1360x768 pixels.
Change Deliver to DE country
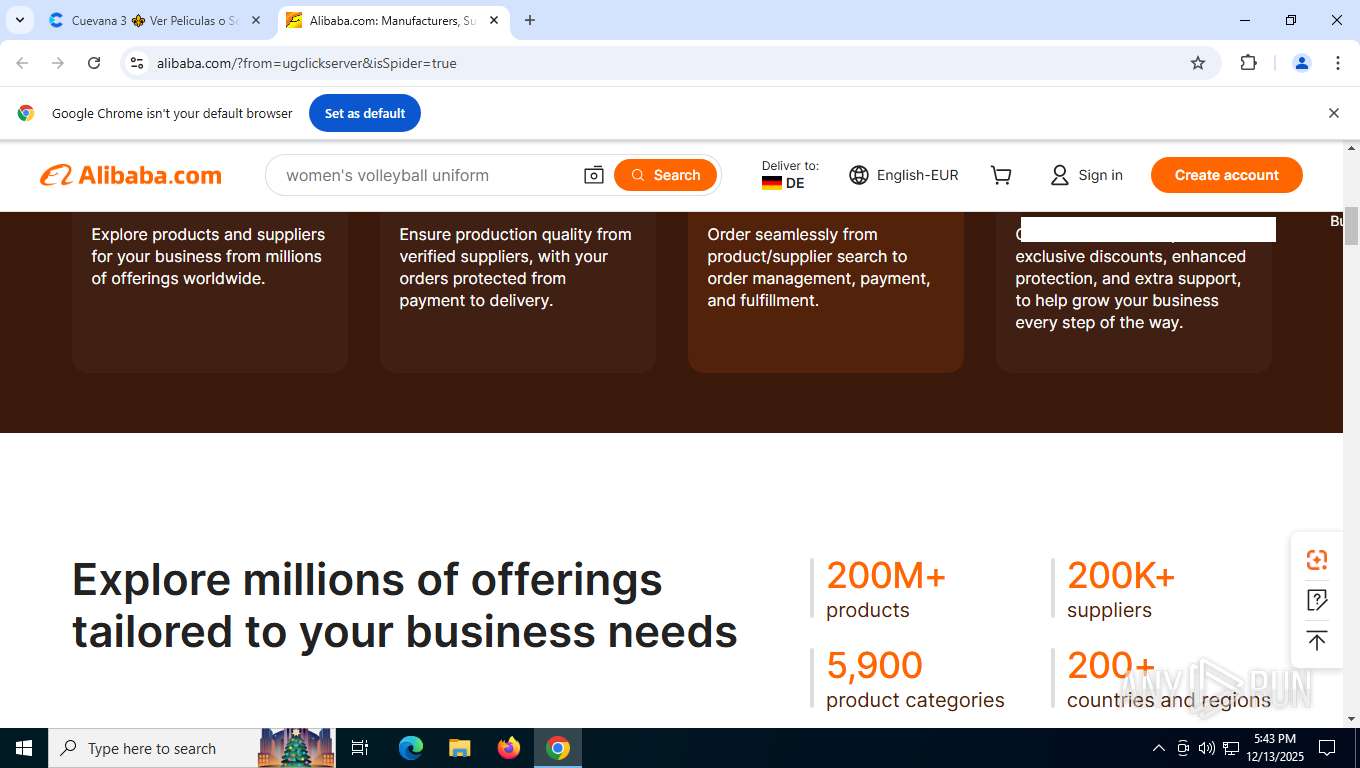(x=790, y=175)
